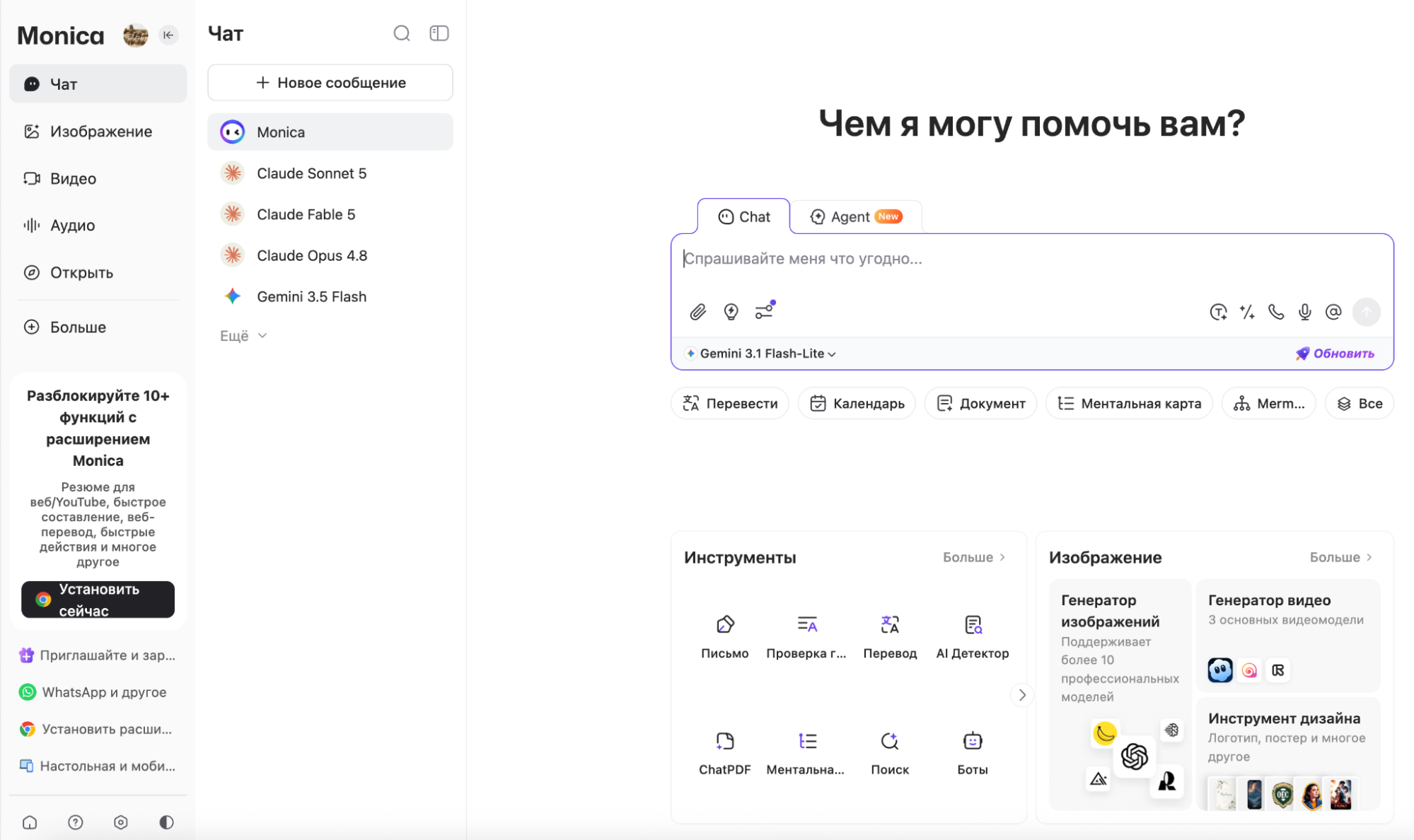
Task: Select the Ментальная карта skill chip
Action: [x=1129, y=404]
